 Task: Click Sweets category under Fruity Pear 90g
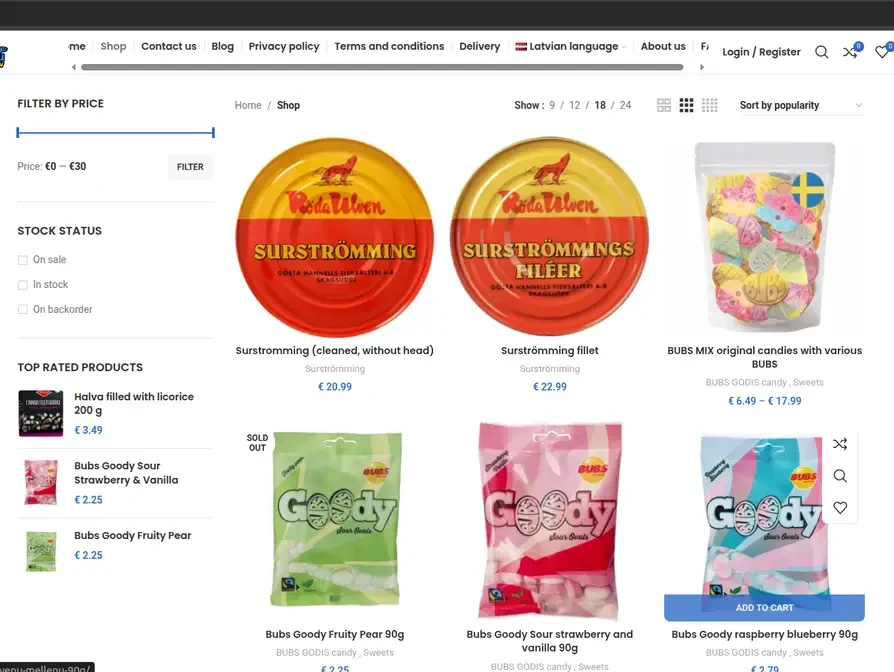pyautogui.click(x=379, y=653)
